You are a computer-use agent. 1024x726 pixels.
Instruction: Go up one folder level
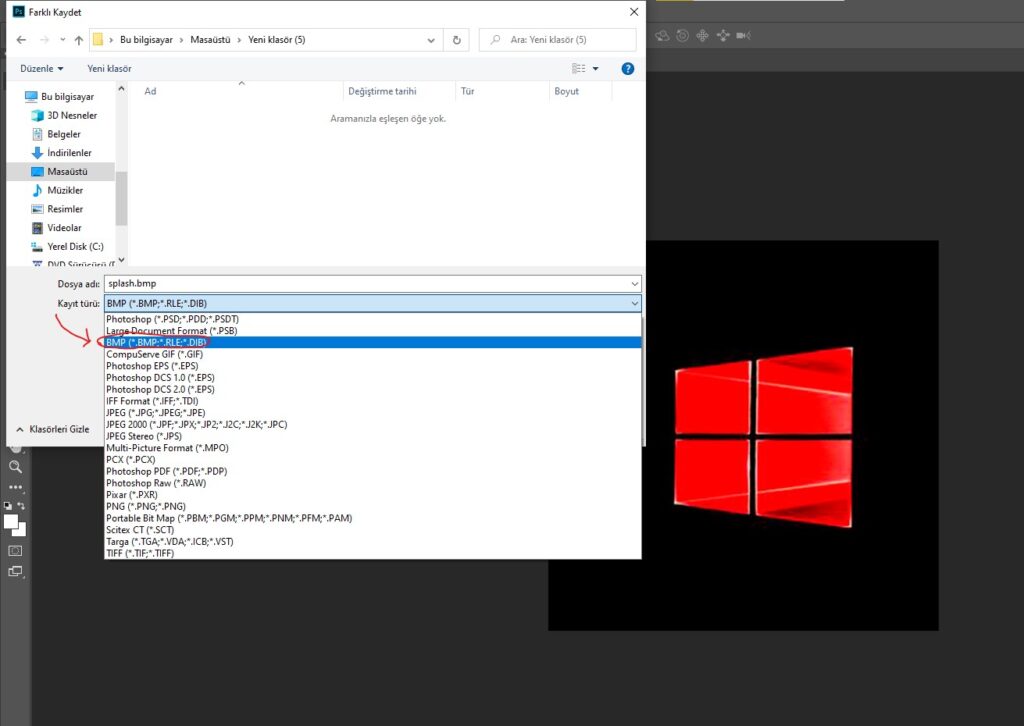(x=79, y=40)
